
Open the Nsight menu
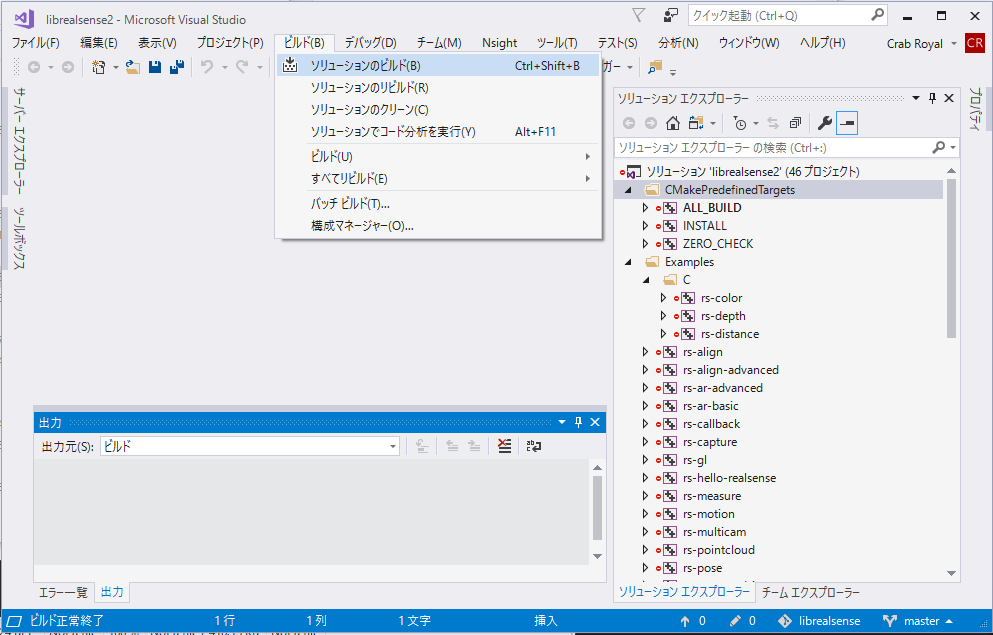click(x=500, y=43)
